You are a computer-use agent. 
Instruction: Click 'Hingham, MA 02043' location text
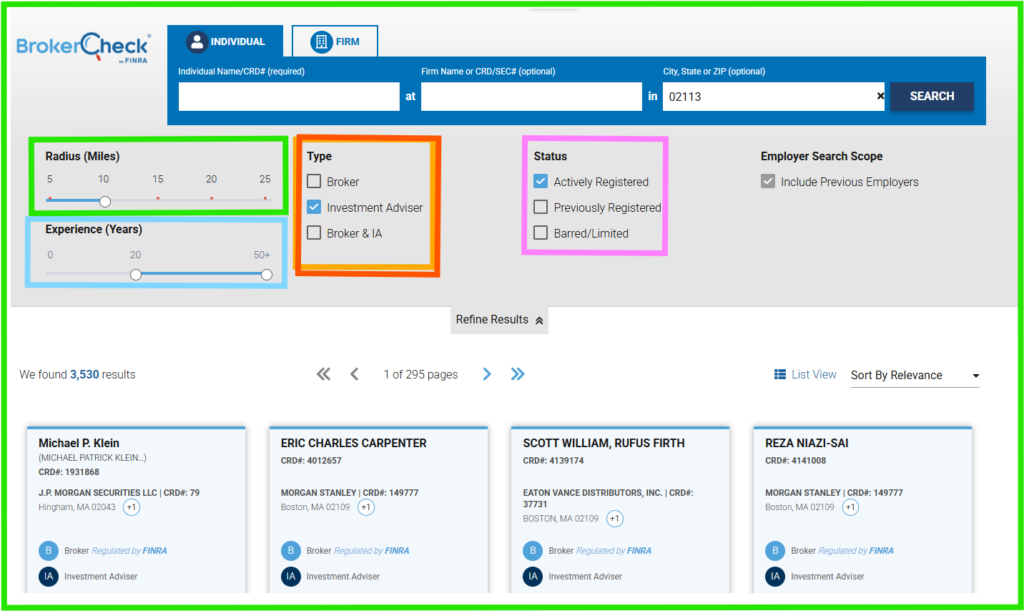[77, 507]
